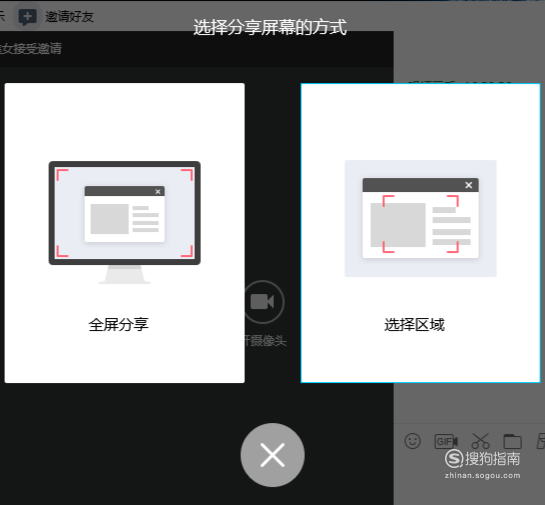This screenshot has height=505, width=545.
Task: Click the camera icon behind the overlay
Action: [263, 302]
